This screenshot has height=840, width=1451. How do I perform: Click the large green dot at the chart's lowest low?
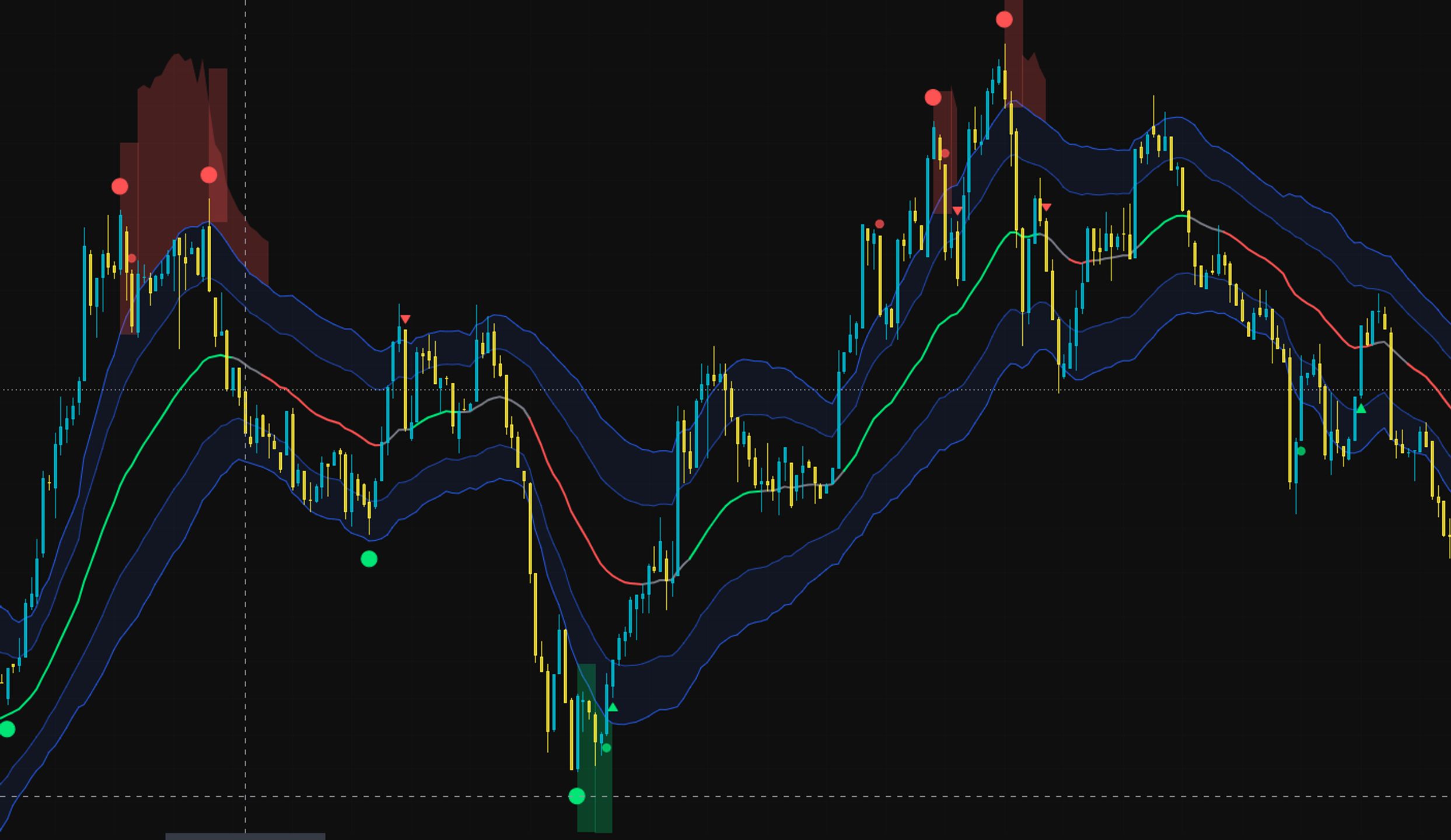tap(576, 796)
